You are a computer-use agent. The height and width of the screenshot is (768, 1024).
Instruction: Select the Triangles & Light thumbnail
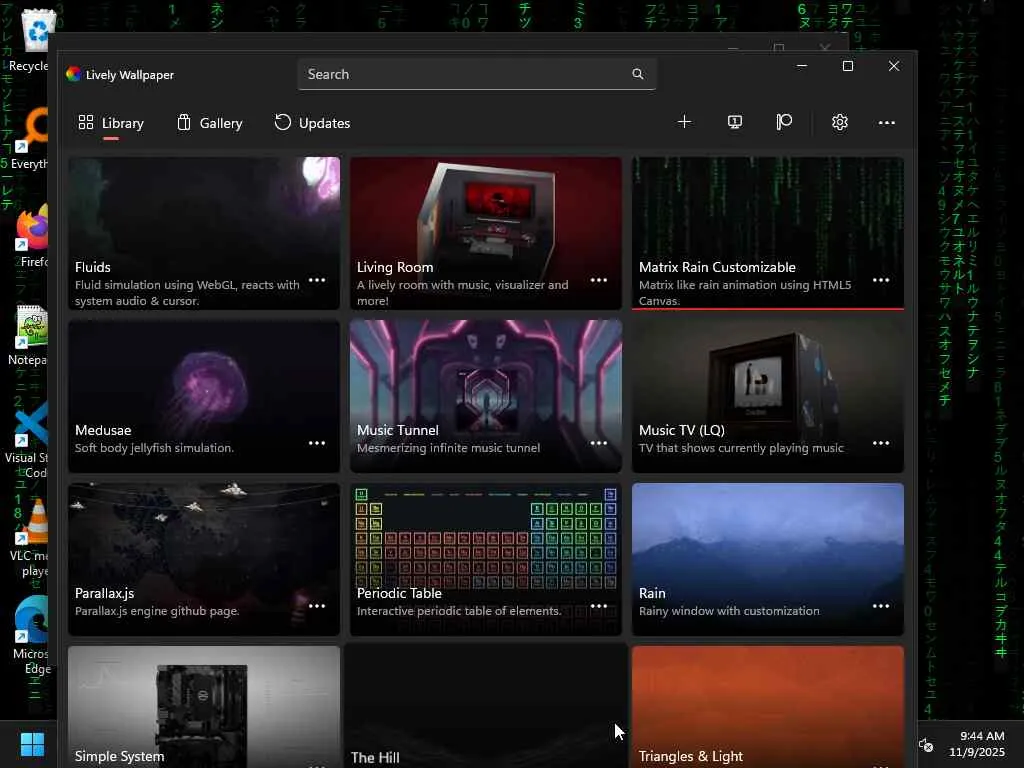768,707
